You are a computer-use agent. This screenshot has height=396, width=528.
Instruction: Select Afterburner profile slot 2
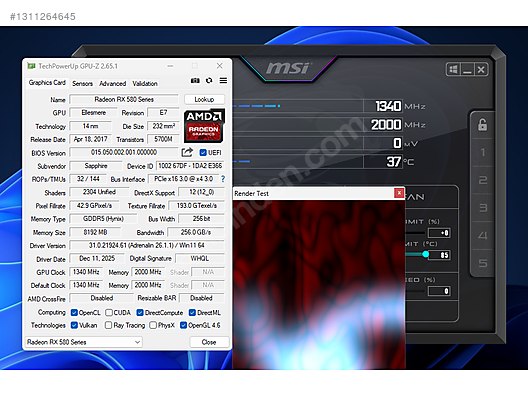click(483, 180)
